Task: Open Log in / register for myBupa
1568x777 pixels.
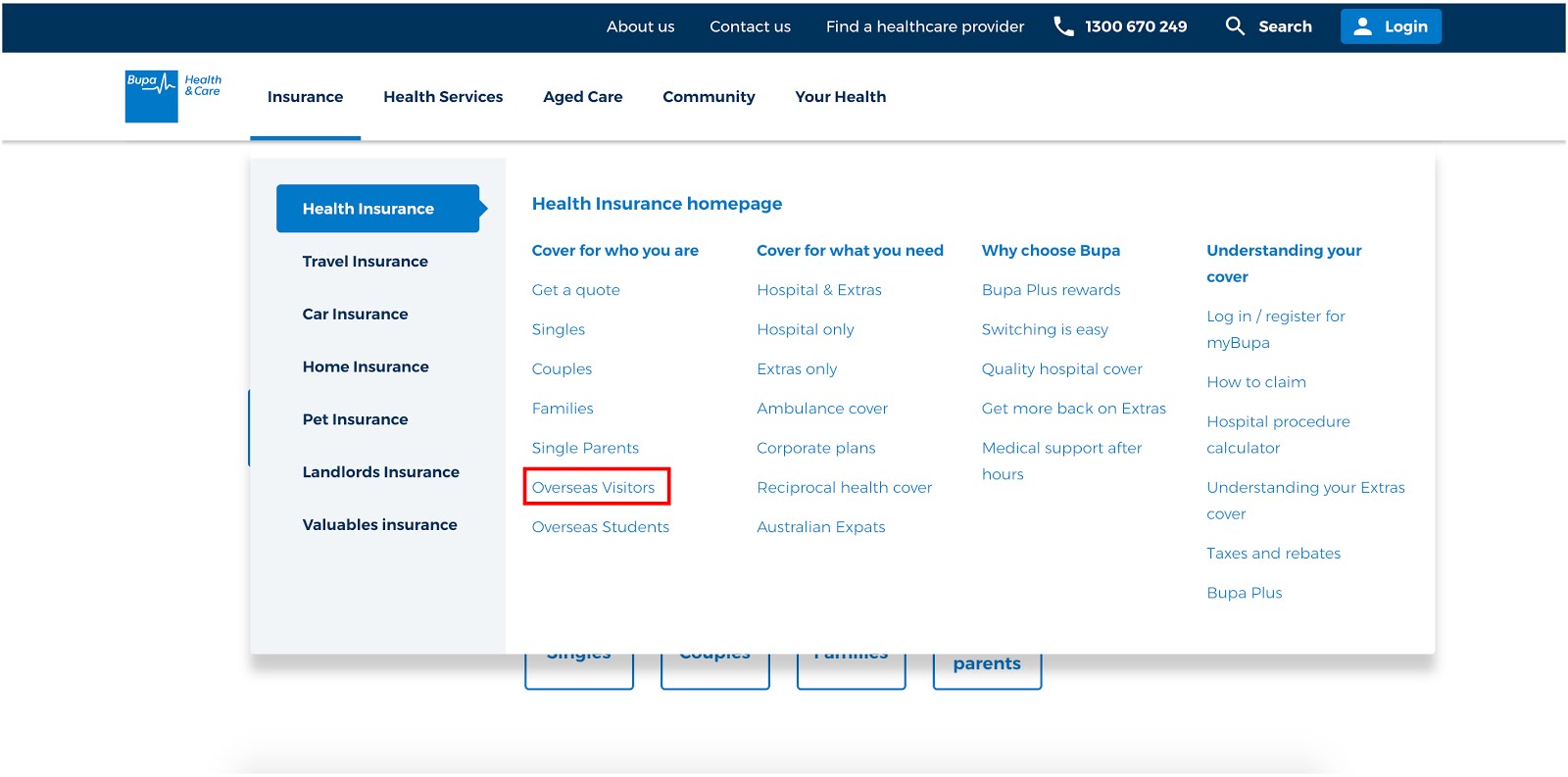Action: [x=1275, y=329]
